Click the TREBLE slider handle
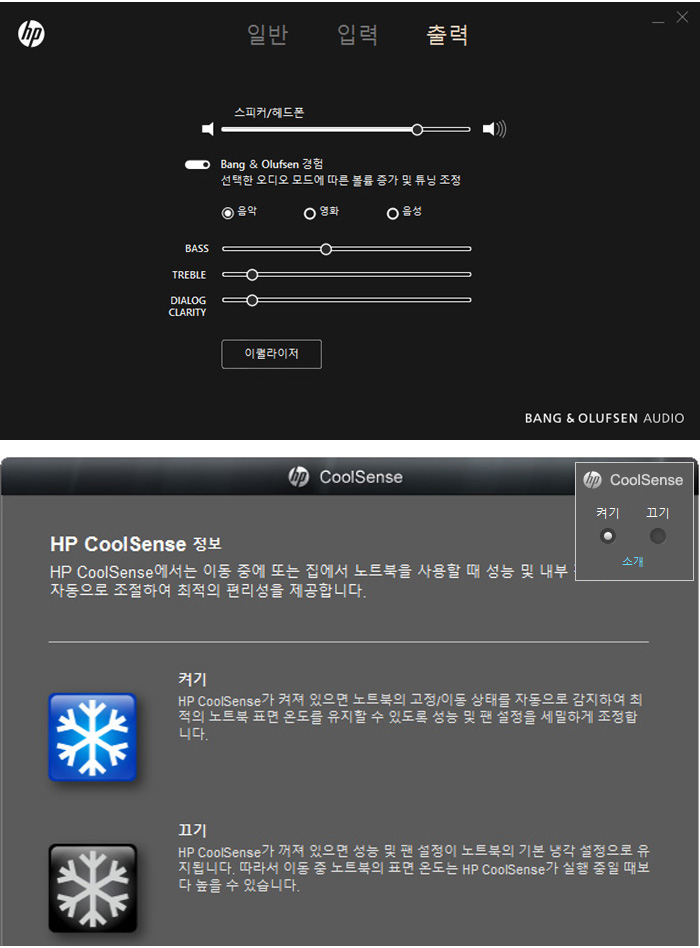 pos(252,275)
